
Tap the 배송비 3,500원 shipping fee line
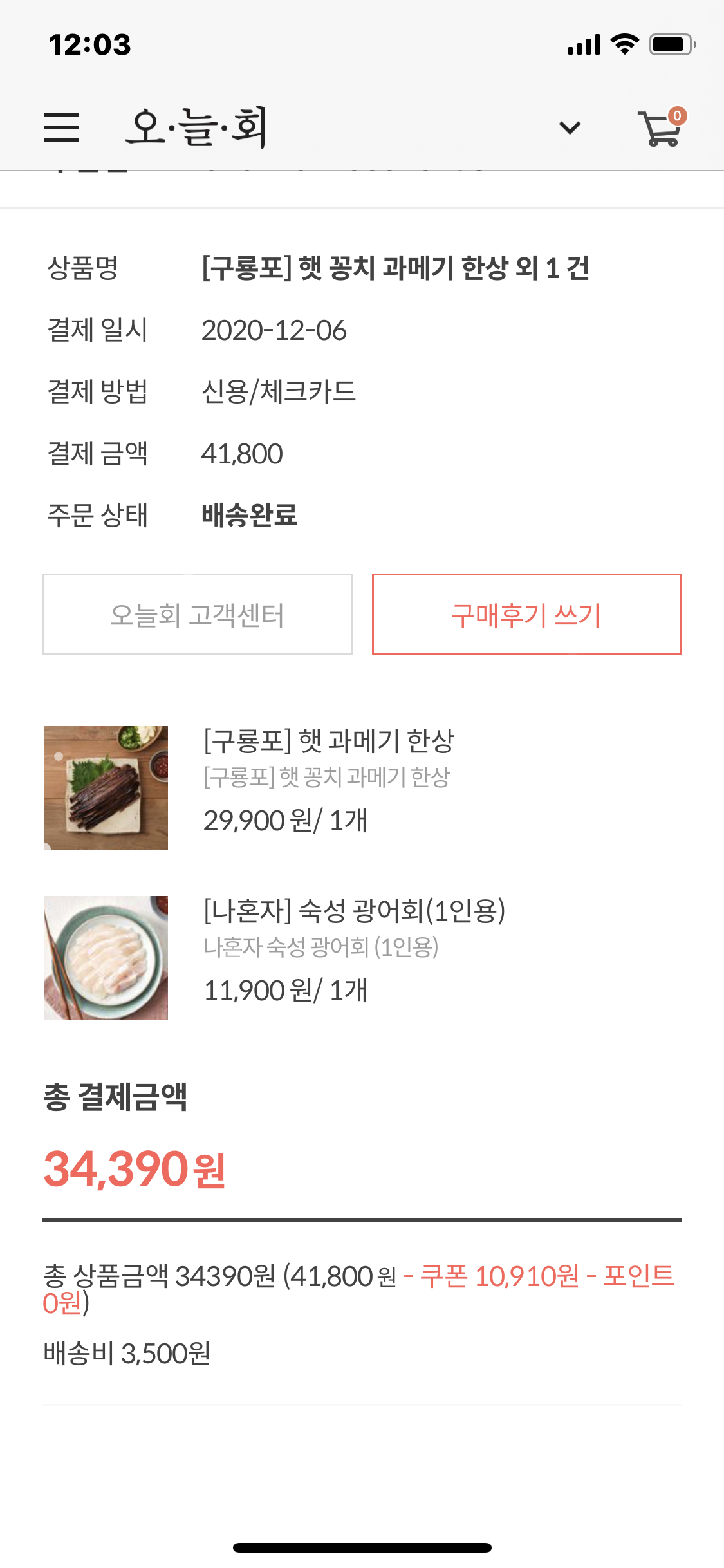(x=127, y=1353)
